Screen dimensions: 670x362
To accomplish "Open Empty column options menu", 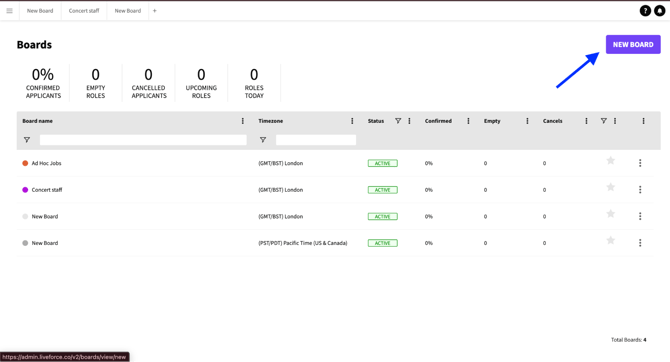I will 527,121.
